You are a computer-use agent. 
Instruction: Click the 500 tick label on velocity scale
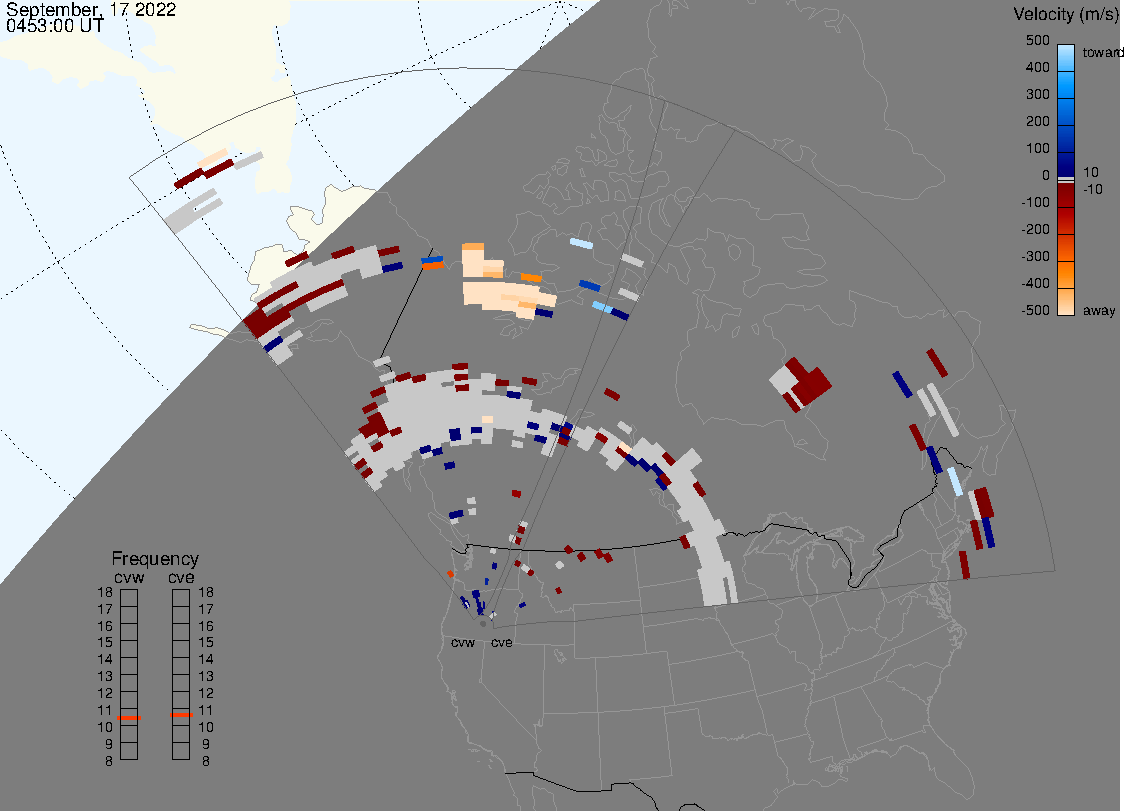tap(1037, 40)
